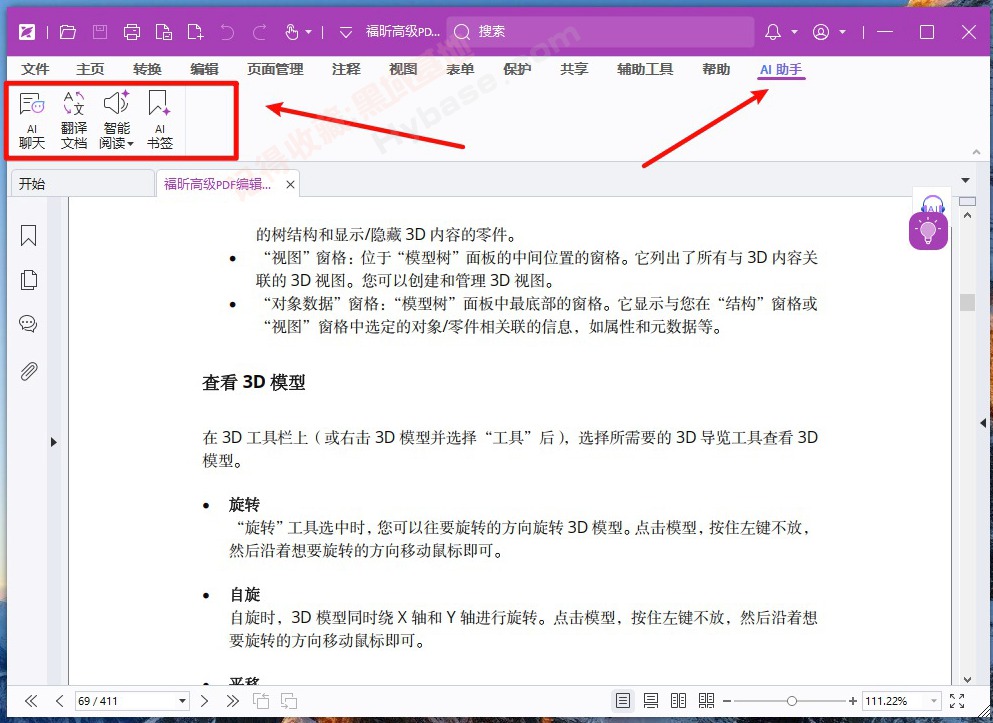This screenshot has height=723, width=993.
Task: Switch to the 注释 ribbon tab
Action: 346,69
